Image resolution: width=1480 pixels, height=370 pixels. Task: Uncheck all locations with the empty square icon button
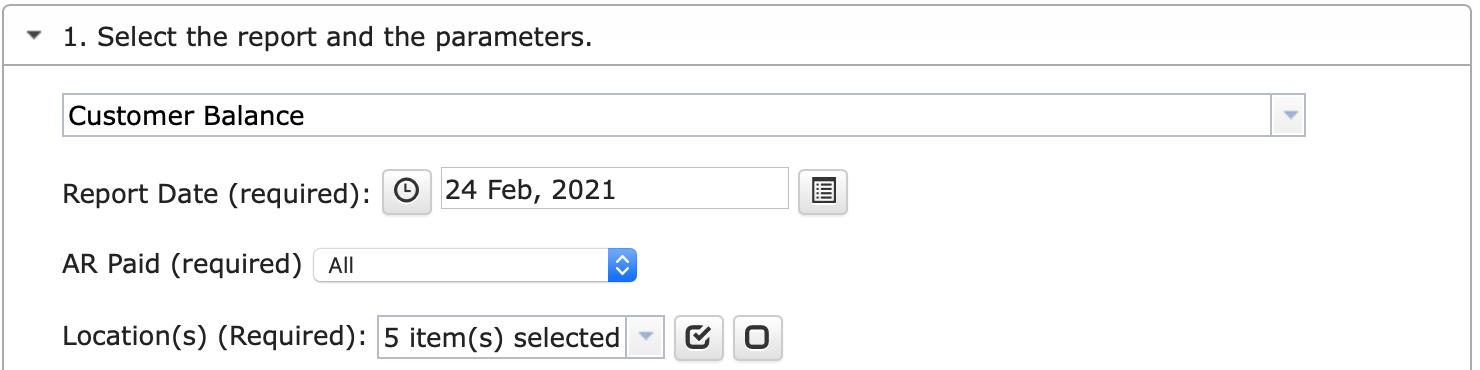point(758,339)
